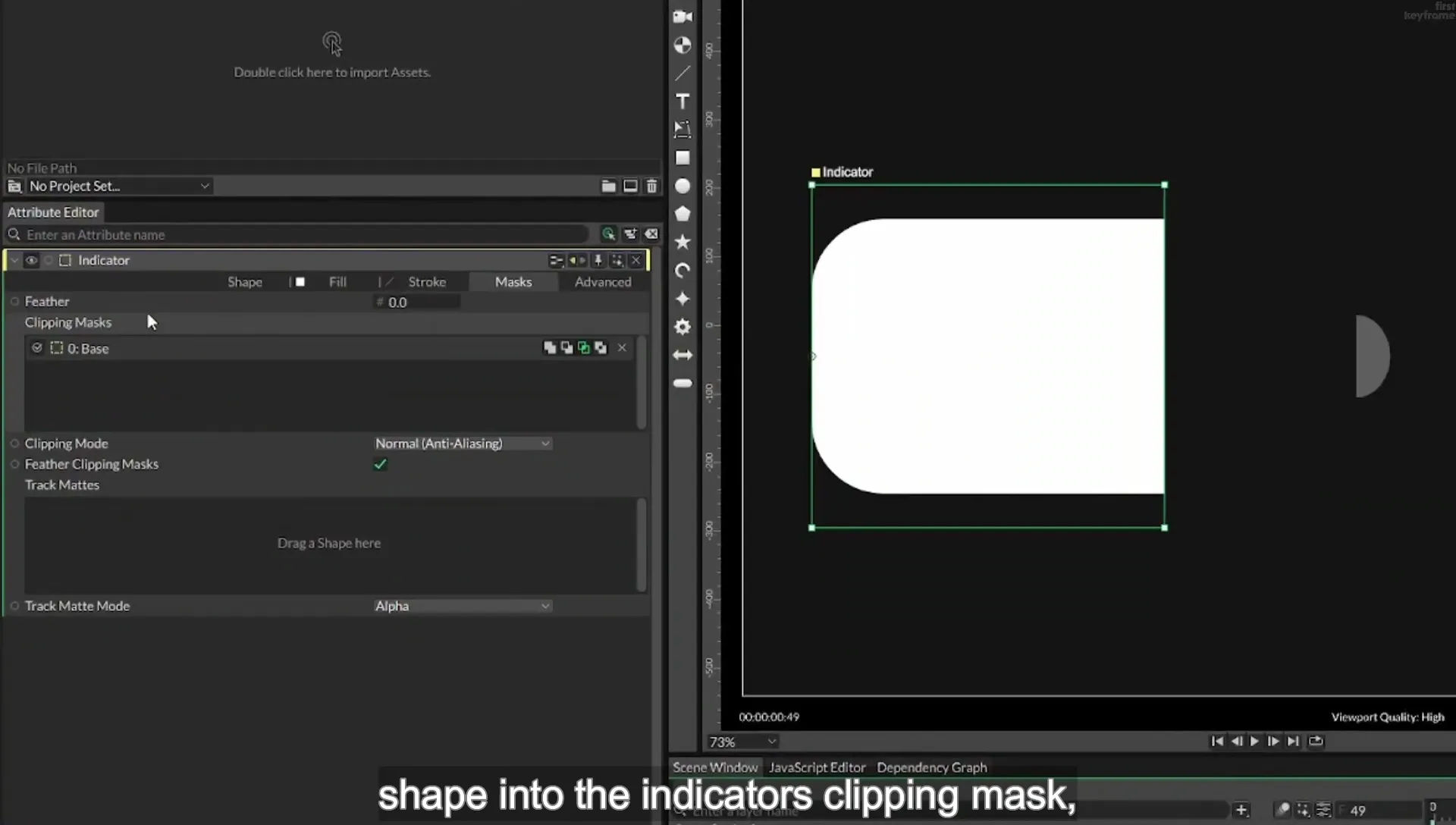Select the Star shape tool
Screen dimensions: 1456x825
click(x=682, y=242)
